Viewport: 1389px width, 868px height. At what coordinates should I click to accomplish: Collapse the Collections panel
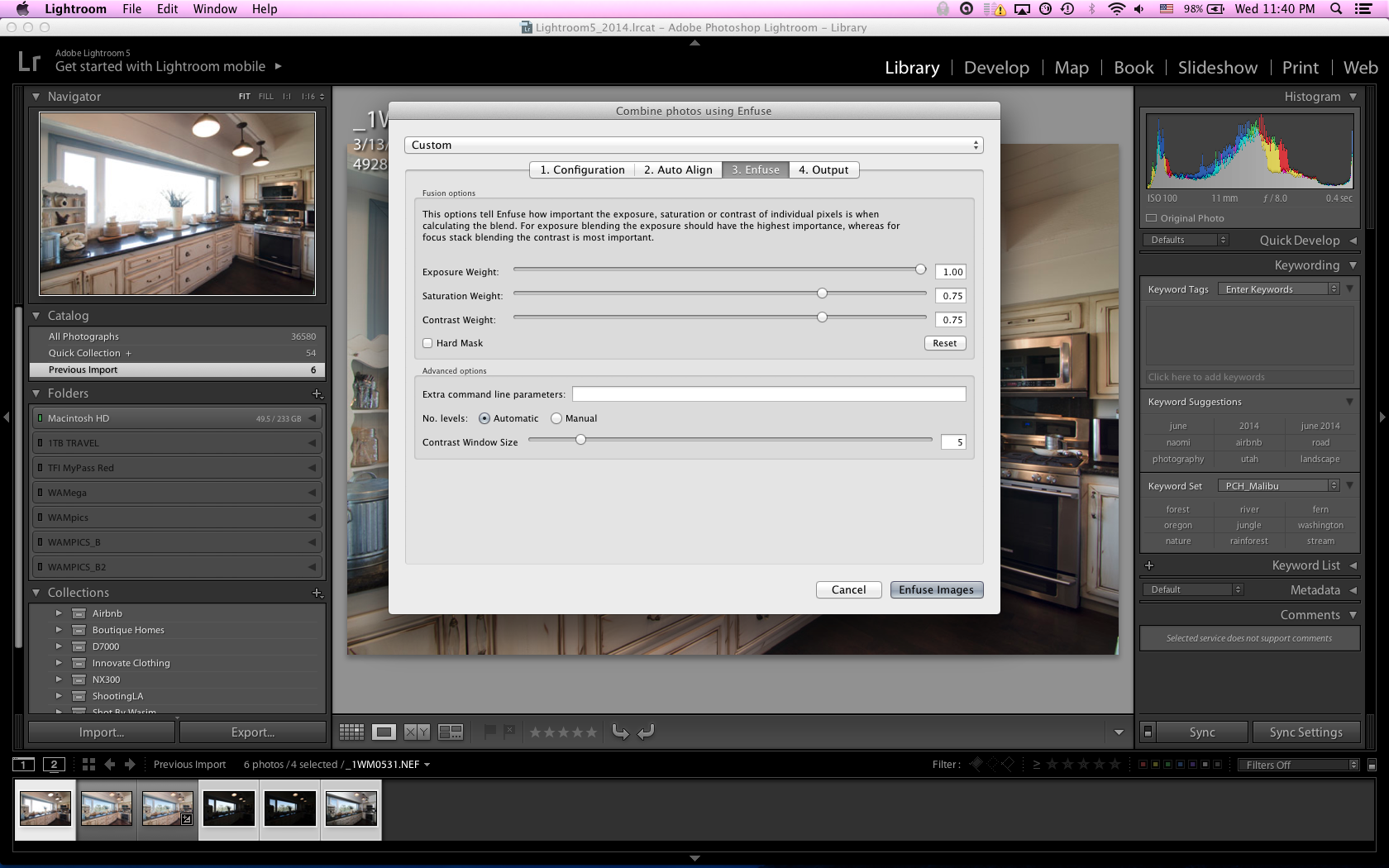(x=36, y=593)
